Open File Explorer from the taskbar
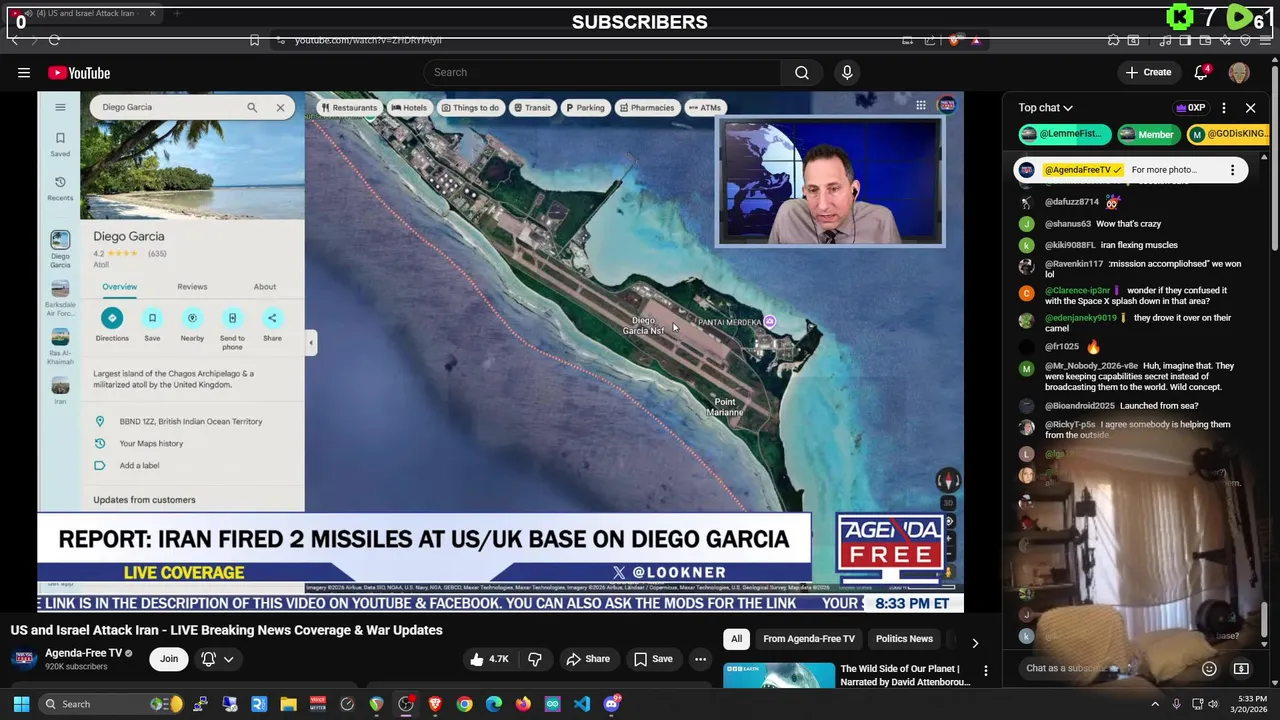1280x720 pixels. [288, 704]
